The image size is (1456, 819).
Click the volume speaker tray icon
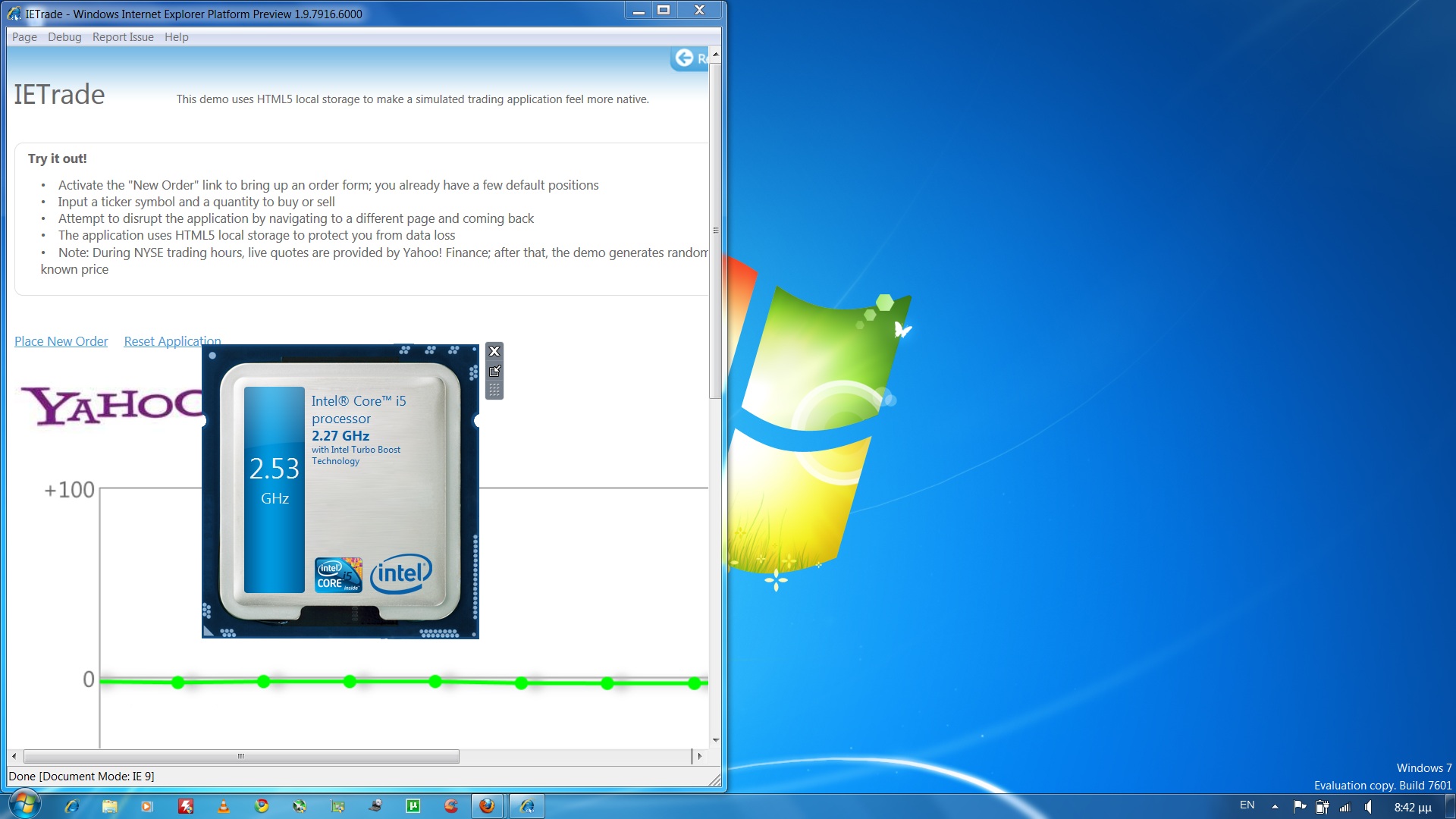point(1369,807)
